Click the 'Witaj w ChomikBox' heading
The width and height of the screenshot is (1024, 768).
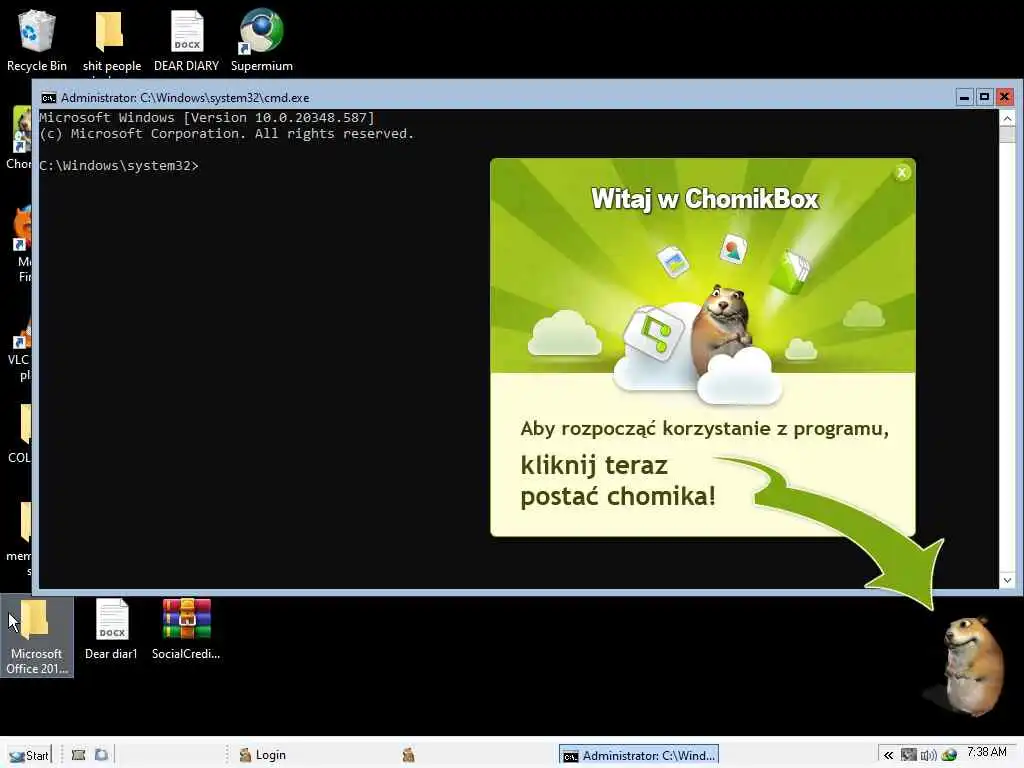[x=704, y=199]
